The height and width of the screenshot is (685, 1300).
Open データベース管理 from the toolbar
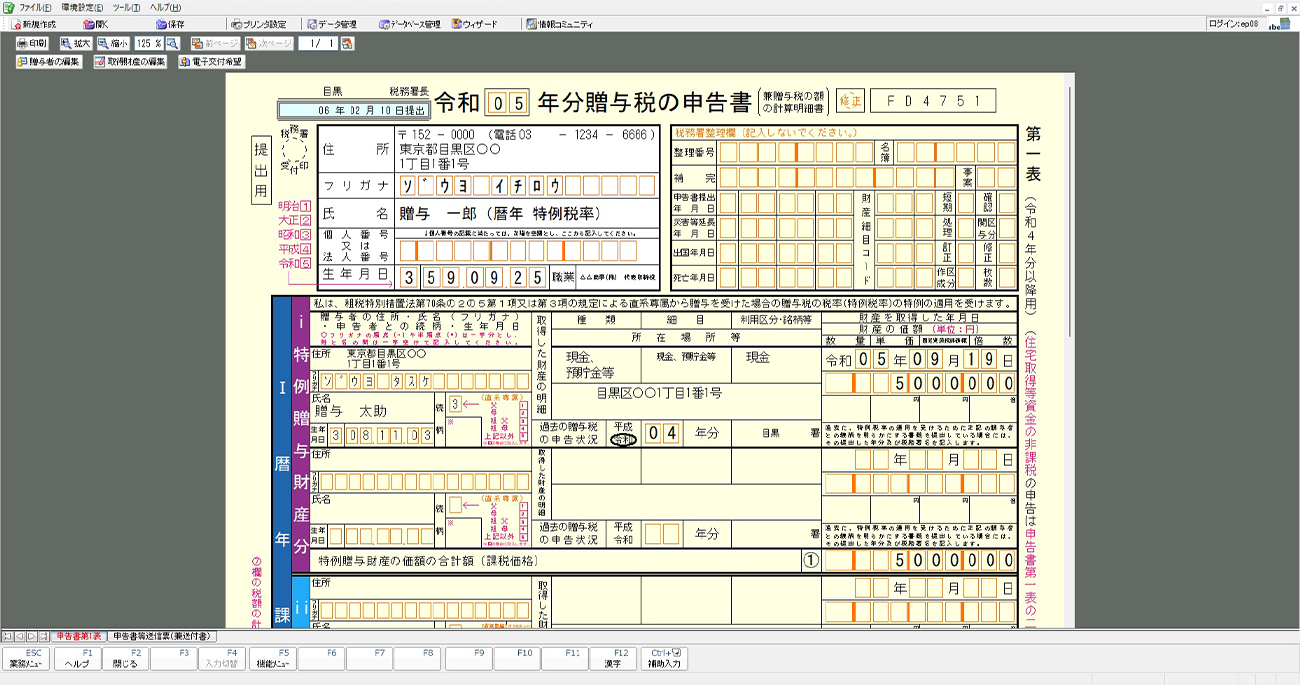[410, 24]
